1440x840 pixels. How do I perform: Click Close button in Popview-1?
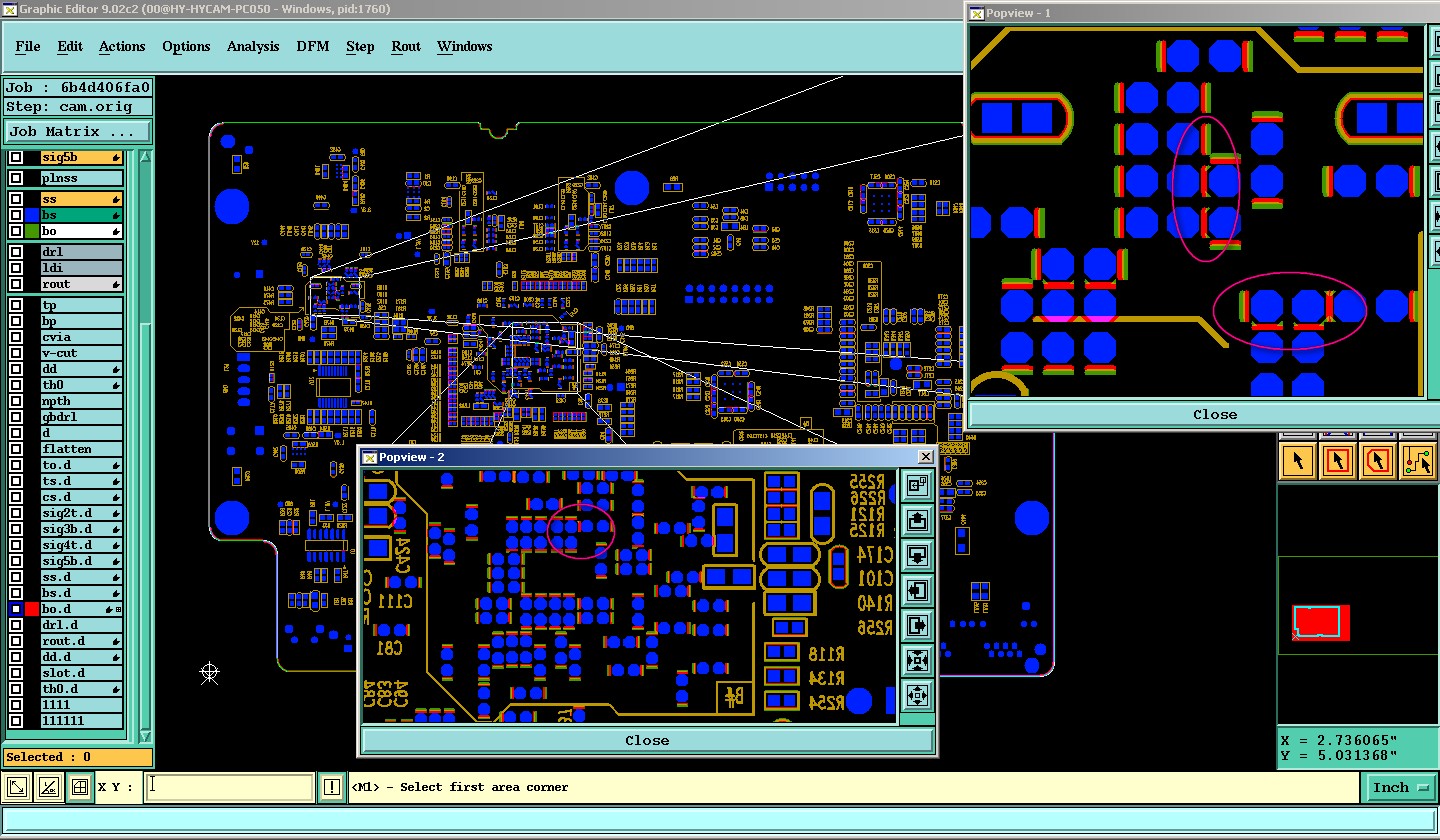1215,415
